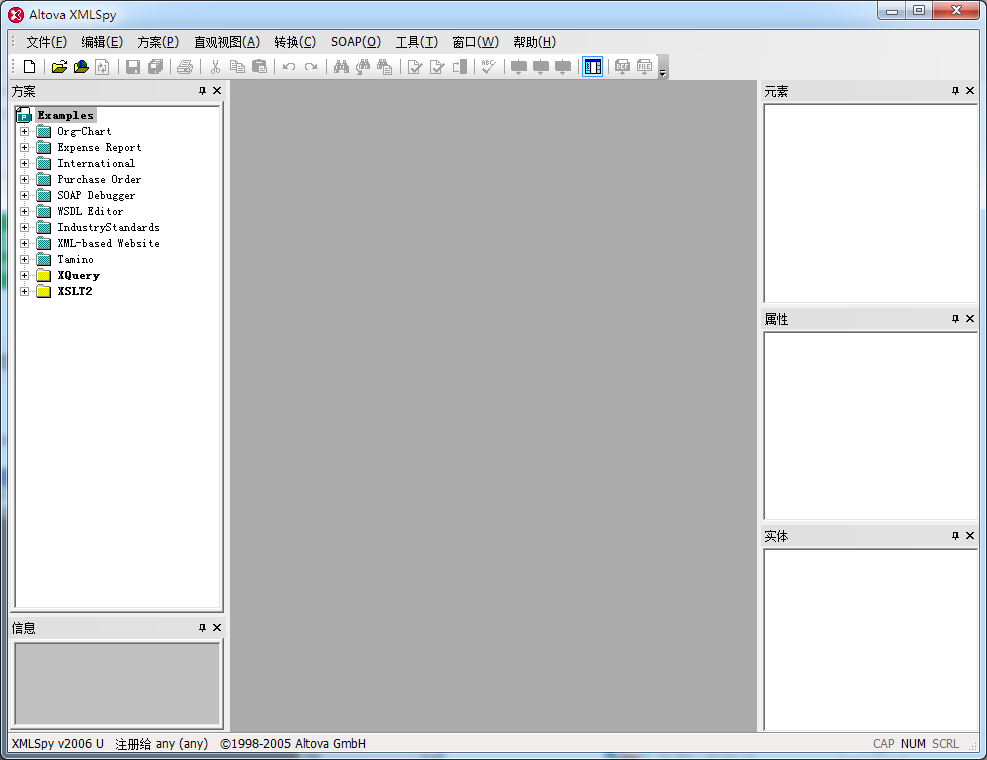This screenshot has width=987, height=760.
Task: Click the Find Next binoculars icon
Action: pos(363,67)
